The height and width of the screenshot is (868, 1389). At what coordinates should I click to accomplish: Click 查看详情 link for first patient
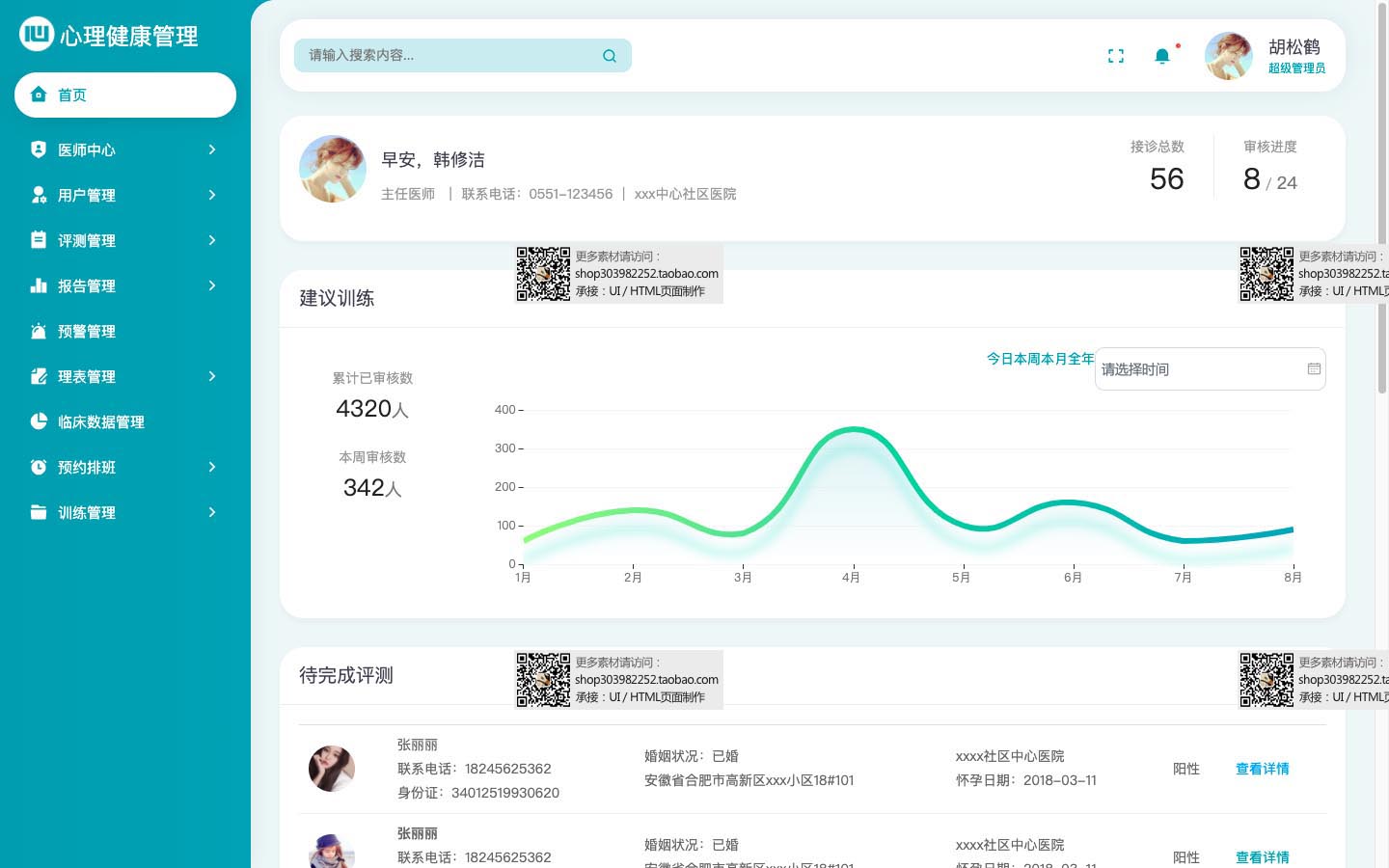pos(1262,769)
